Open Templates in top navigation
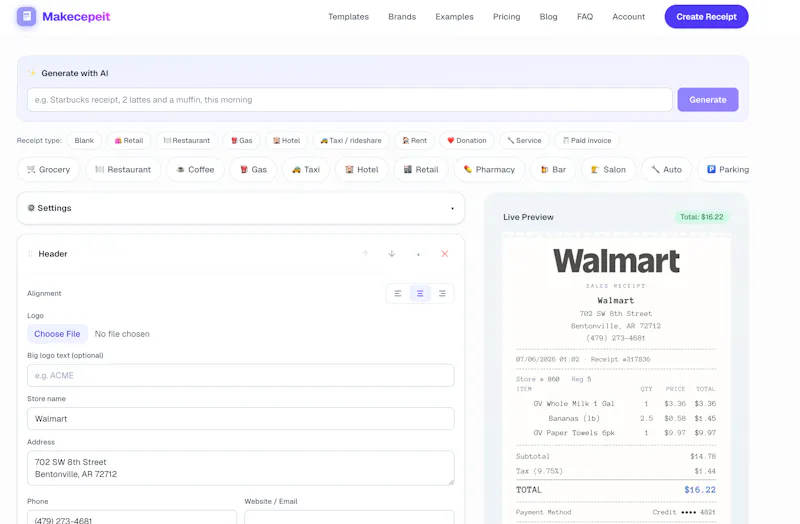The height and width of the screenshot is (524, 800). (348, 17)
